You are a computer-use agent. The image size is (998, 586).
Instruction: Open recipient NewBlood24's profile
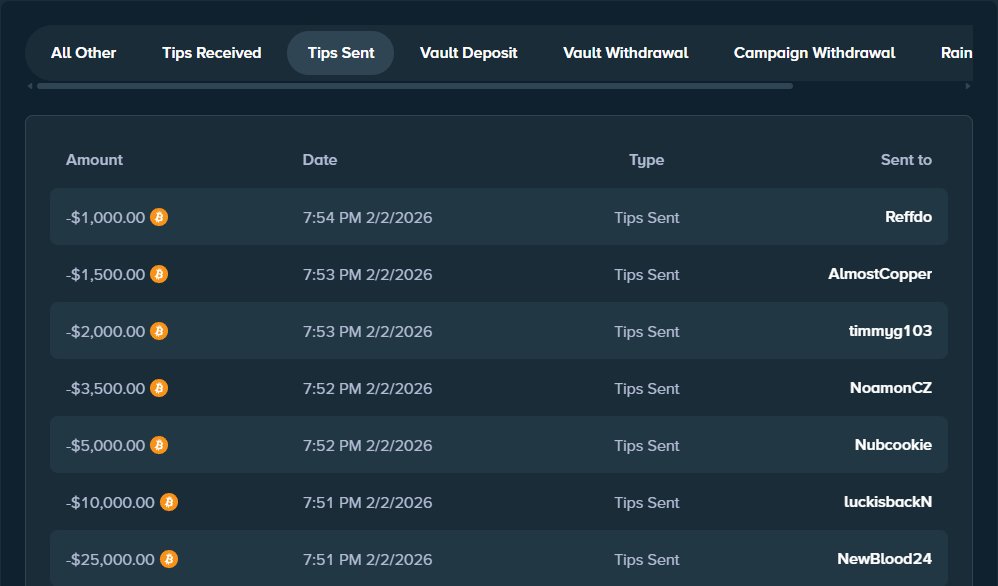pos(884,559)
